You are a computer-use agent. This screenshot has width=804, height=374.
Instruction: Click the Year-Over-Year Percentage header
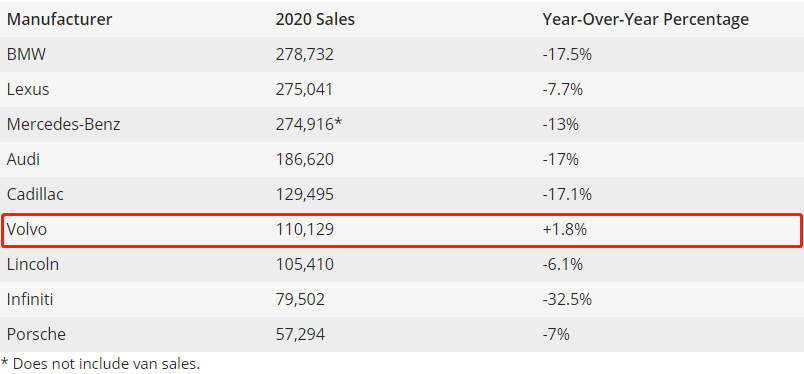click(x=646, y=19)
